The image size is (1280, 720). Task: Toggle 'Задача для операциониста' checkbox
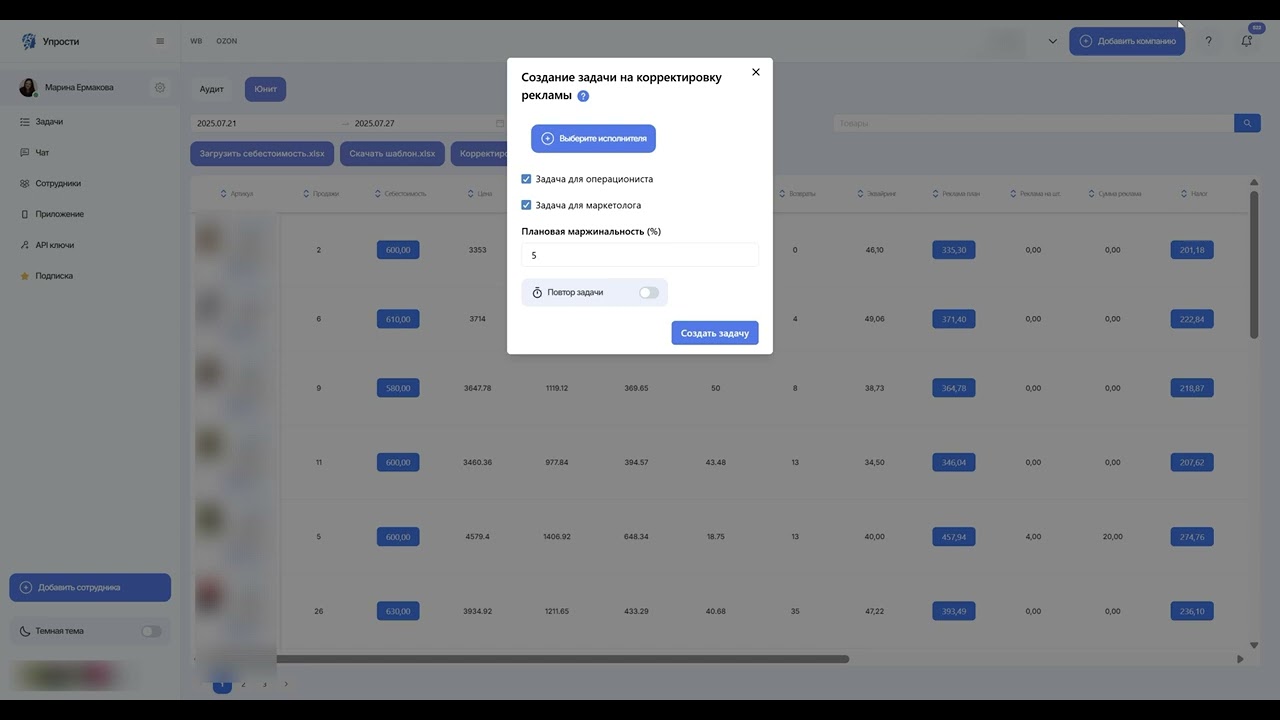click(526, 179)
